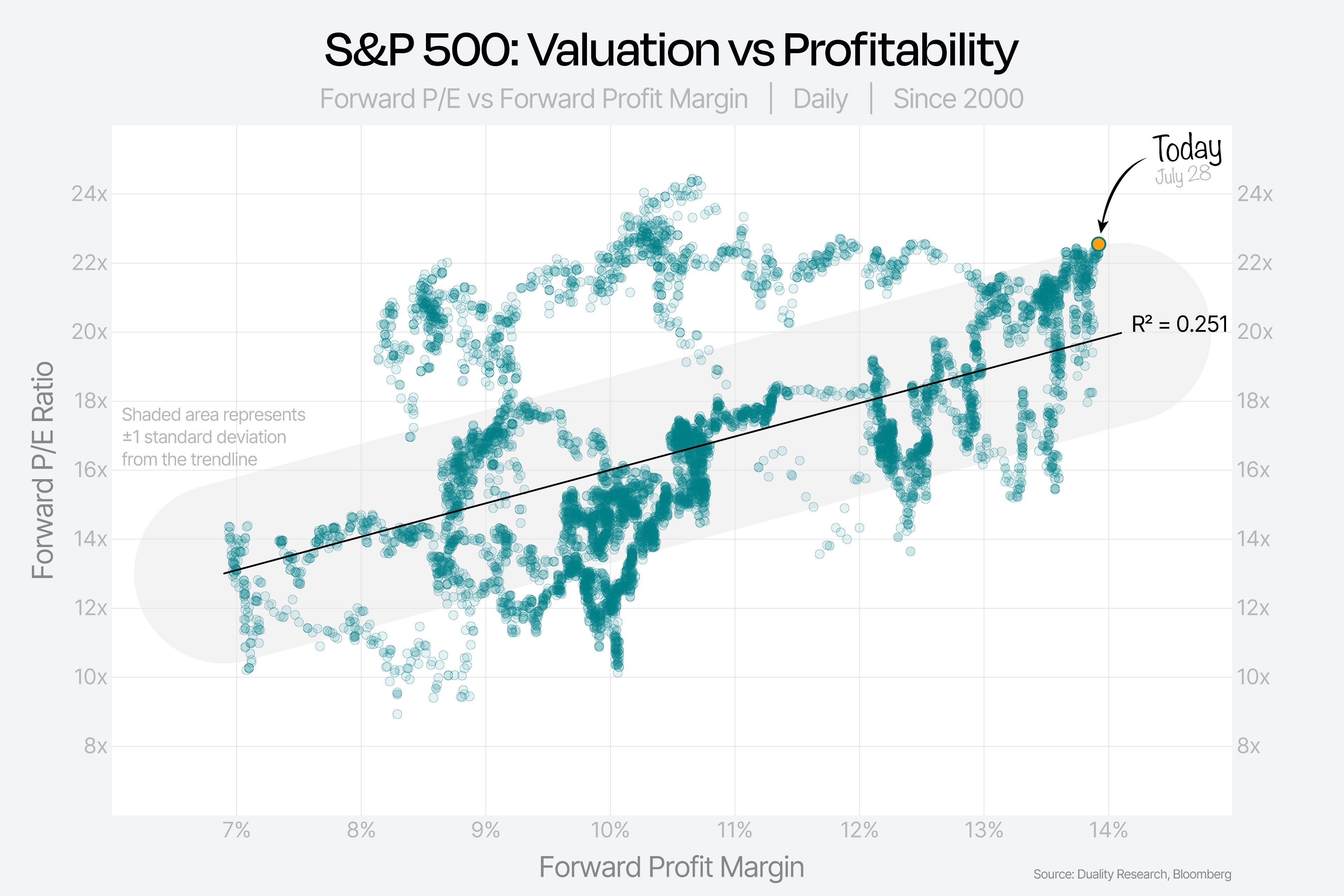Click the R² = 0.251 trendline label
The height and width of the screenshot is (896, 1344).
point(1179,324)
